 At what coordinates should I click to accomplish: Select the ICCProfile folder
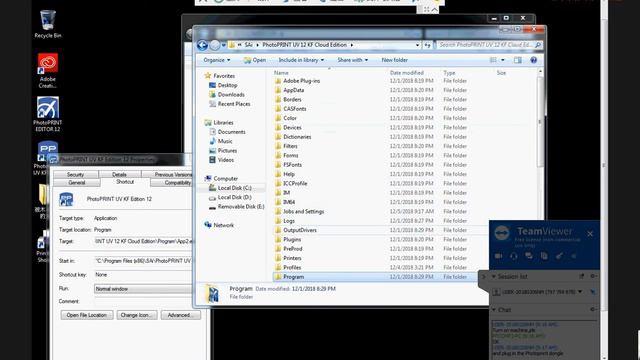pos(295,184)
